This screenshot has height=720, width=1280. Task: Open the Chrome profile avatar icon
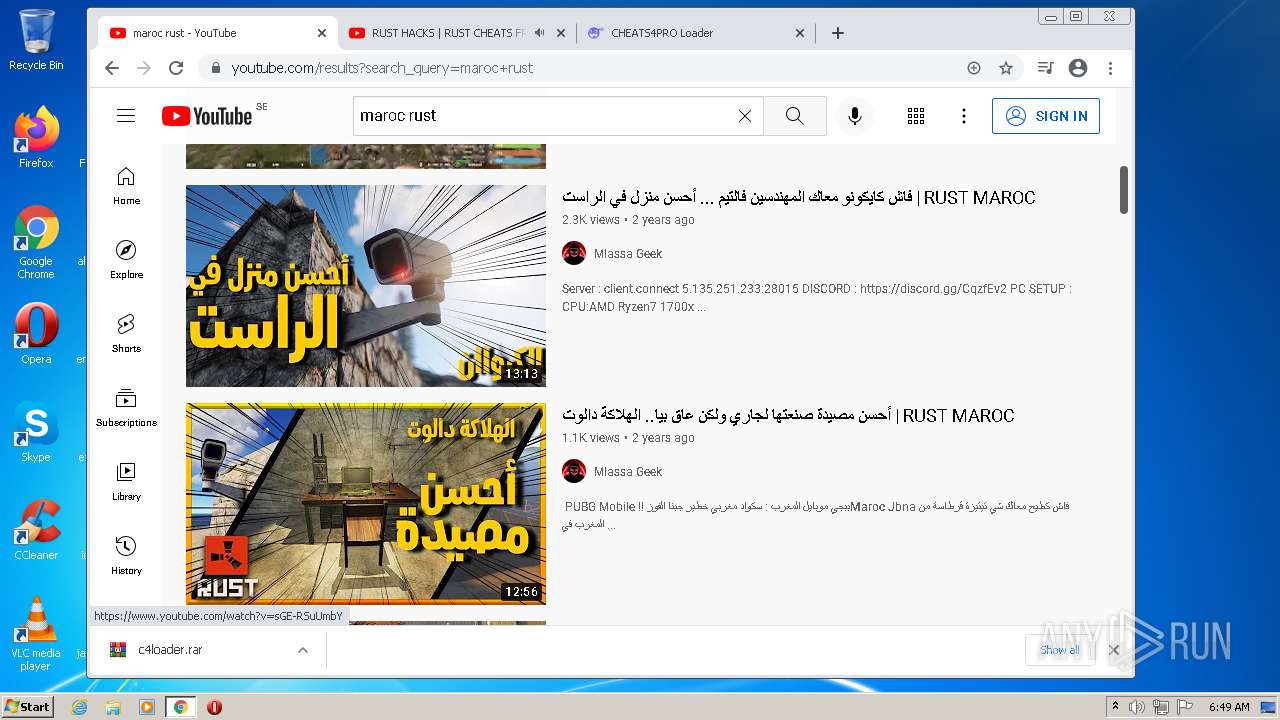(x=1078, y=68)
